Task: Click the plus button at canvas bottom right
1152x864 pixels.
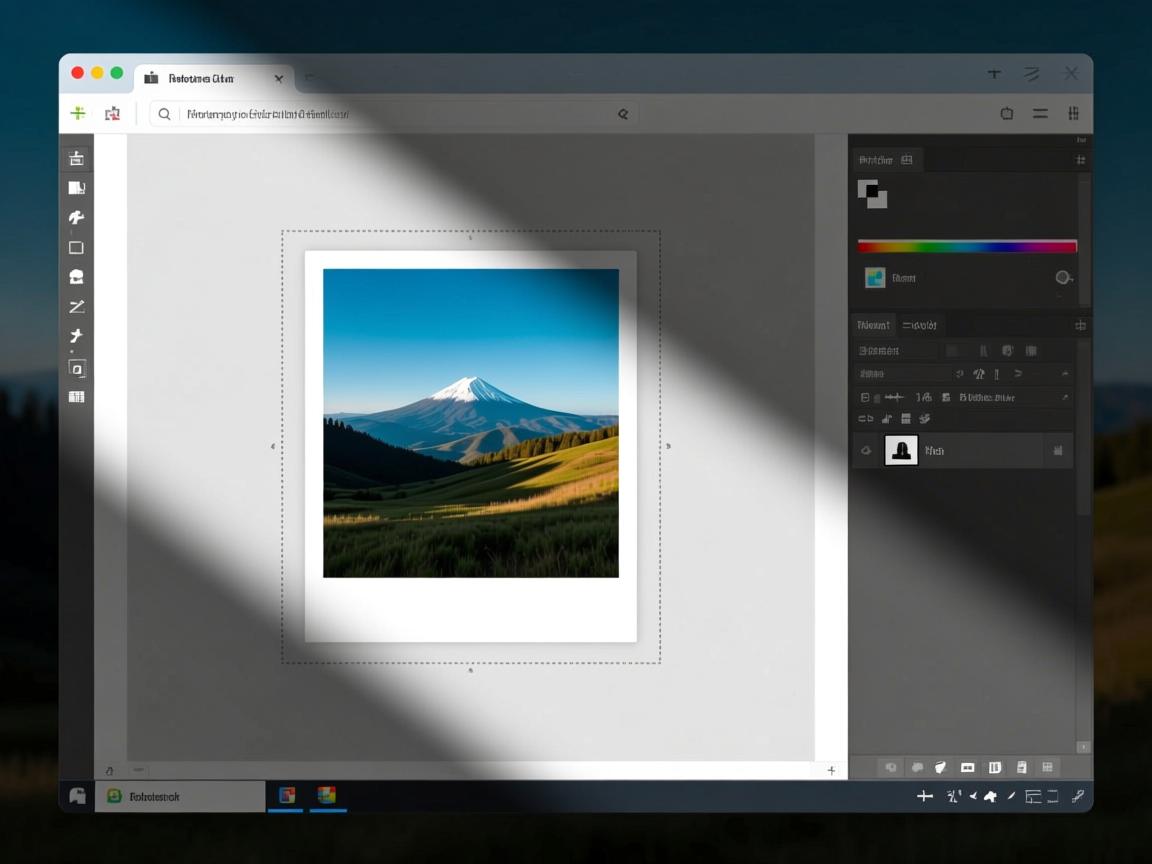Action: [x=831, y=770]
